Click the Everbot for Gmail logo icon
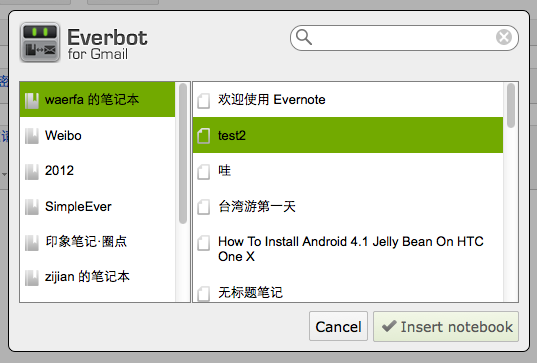Image resolution: width=537 pixels, height=363 pixels. pos(40,42)
